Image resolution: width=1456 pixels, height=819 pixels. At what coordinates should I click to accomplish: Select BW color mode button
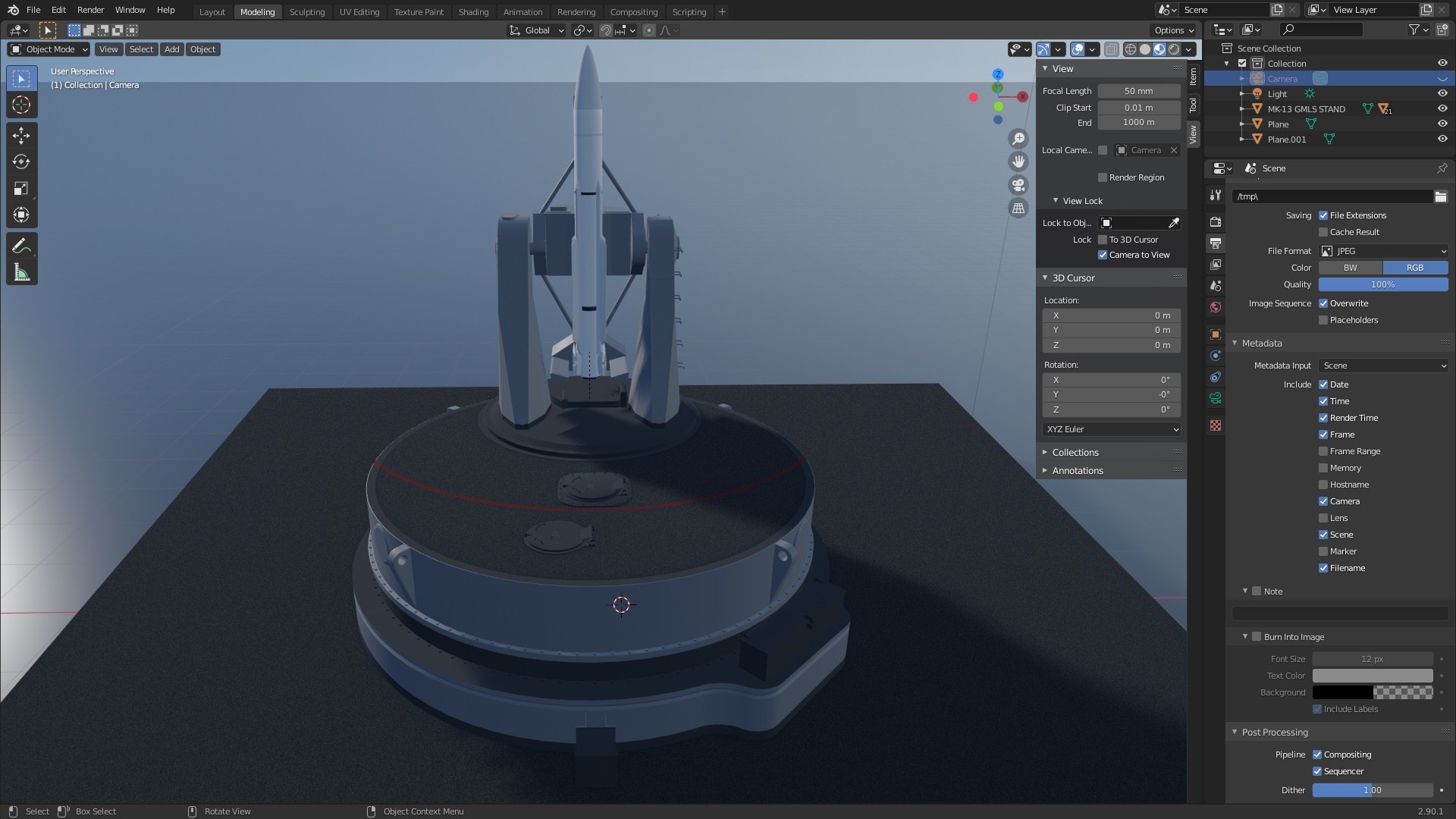tap(1350, 268)
